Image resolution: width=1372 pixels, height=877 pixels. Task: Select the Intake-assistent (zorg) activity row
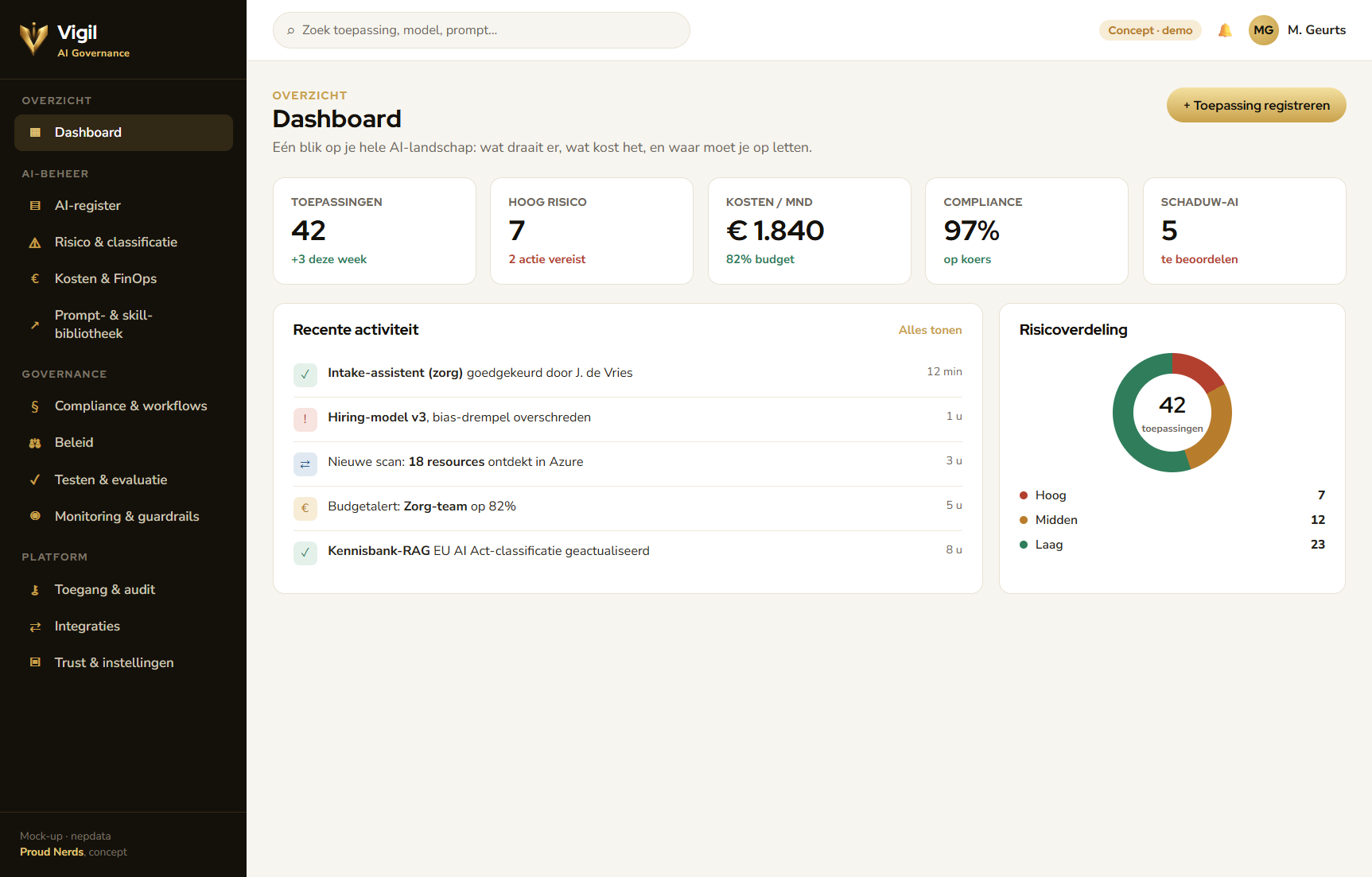[x=628, y=374]
